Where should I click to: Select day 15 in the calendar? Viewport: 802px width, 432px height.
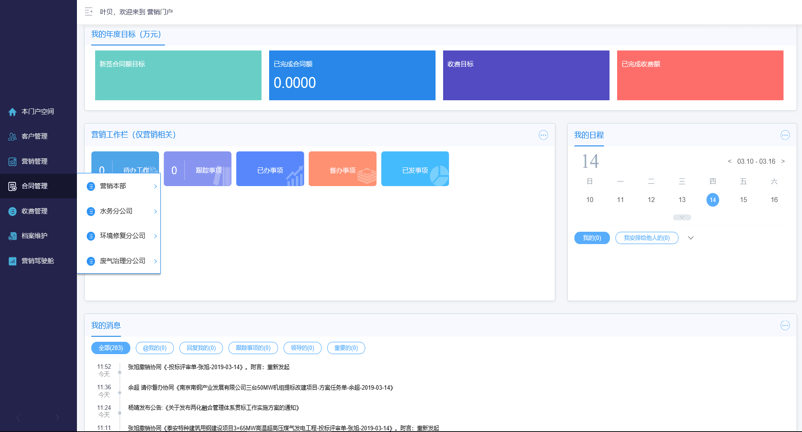pos(743,200)
